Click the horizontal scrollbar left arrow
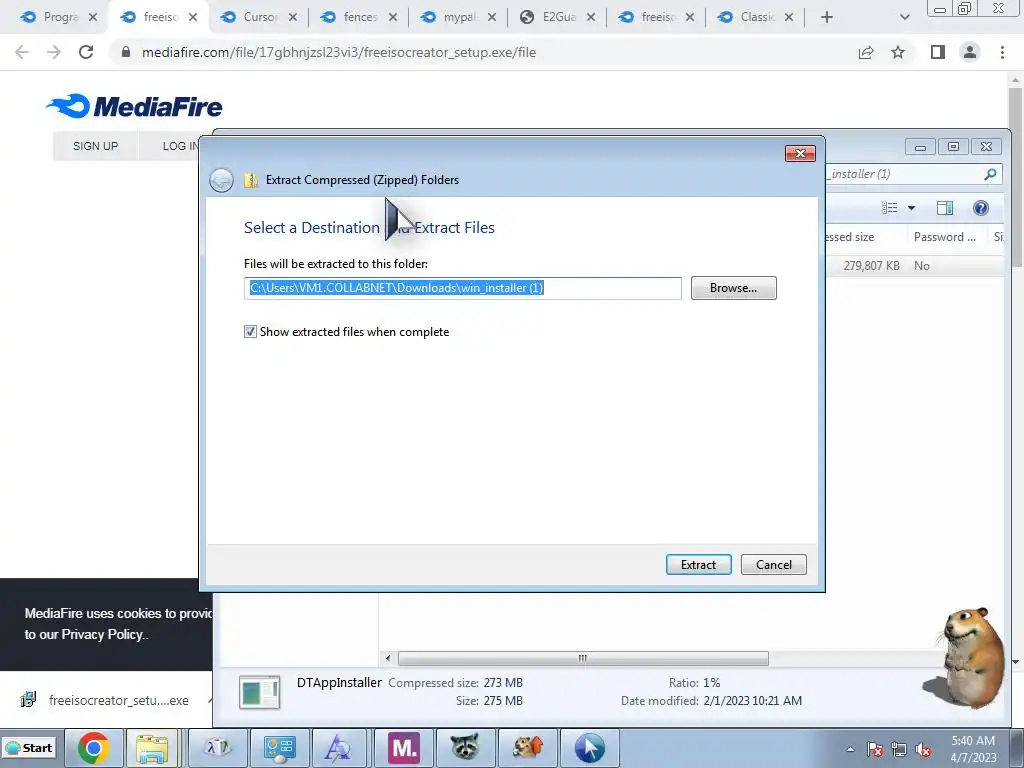Image resolution: width=1024 pixels, height=768 pixels. click(x=388, y=658)
